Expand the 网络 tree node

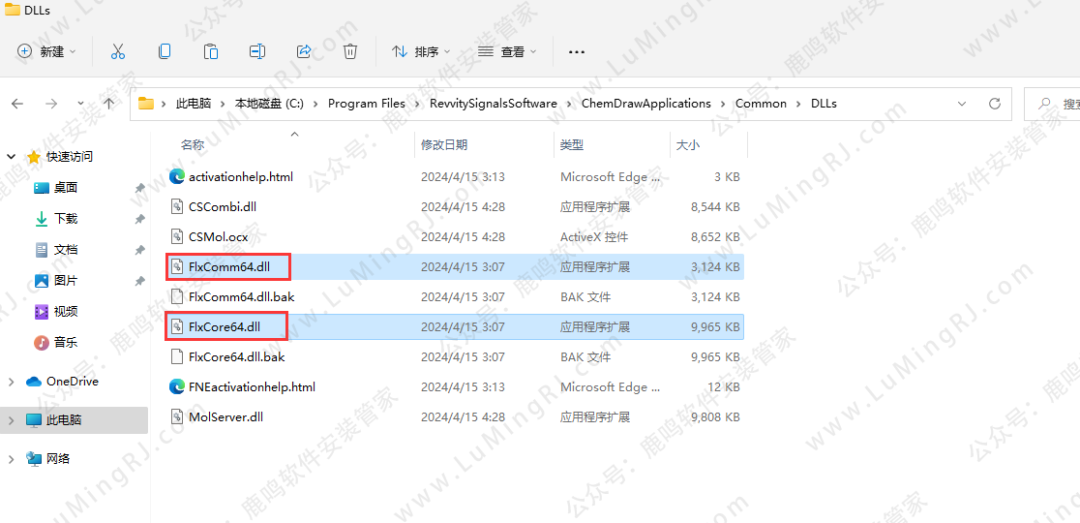click(x=12, y=459)
